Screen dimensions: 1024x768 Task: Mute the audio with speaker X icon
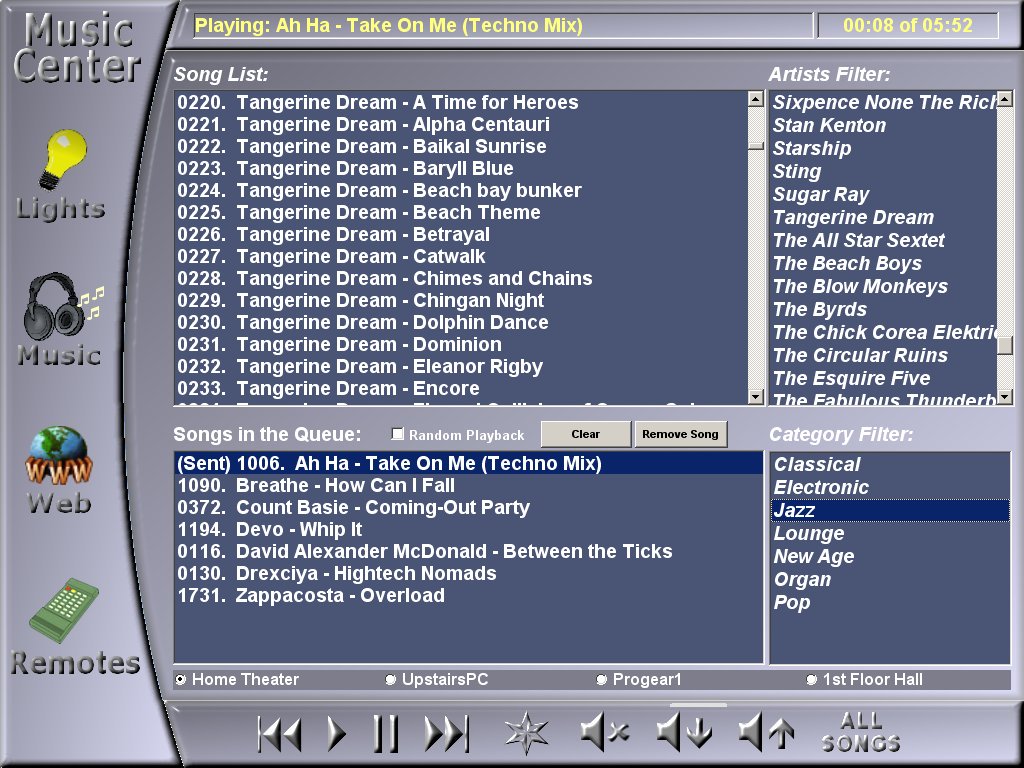(x=604, y=733)
